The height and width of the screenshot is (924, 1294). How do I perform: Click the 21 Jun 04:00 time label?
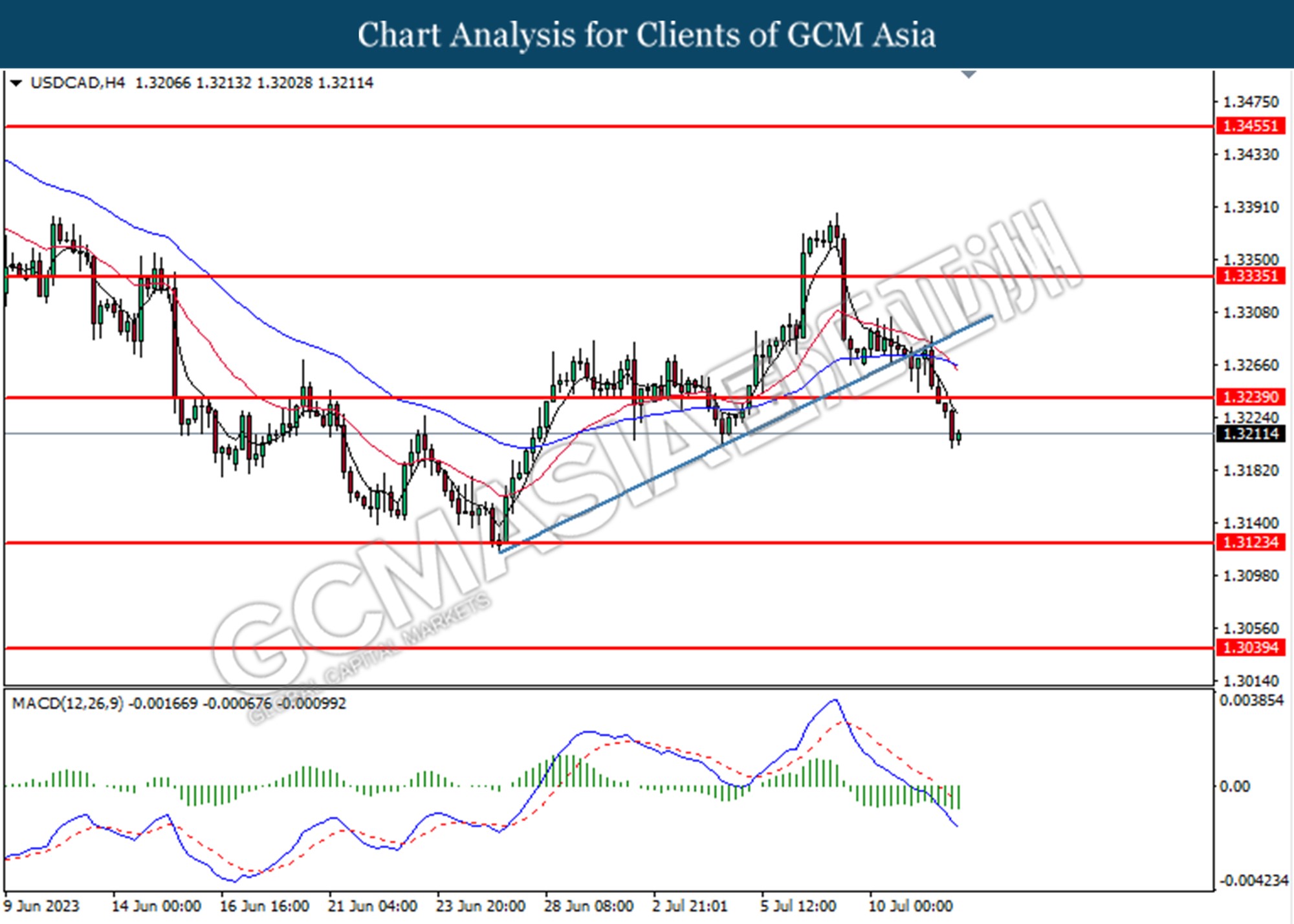pyautogui.click(x=372, y=906)
